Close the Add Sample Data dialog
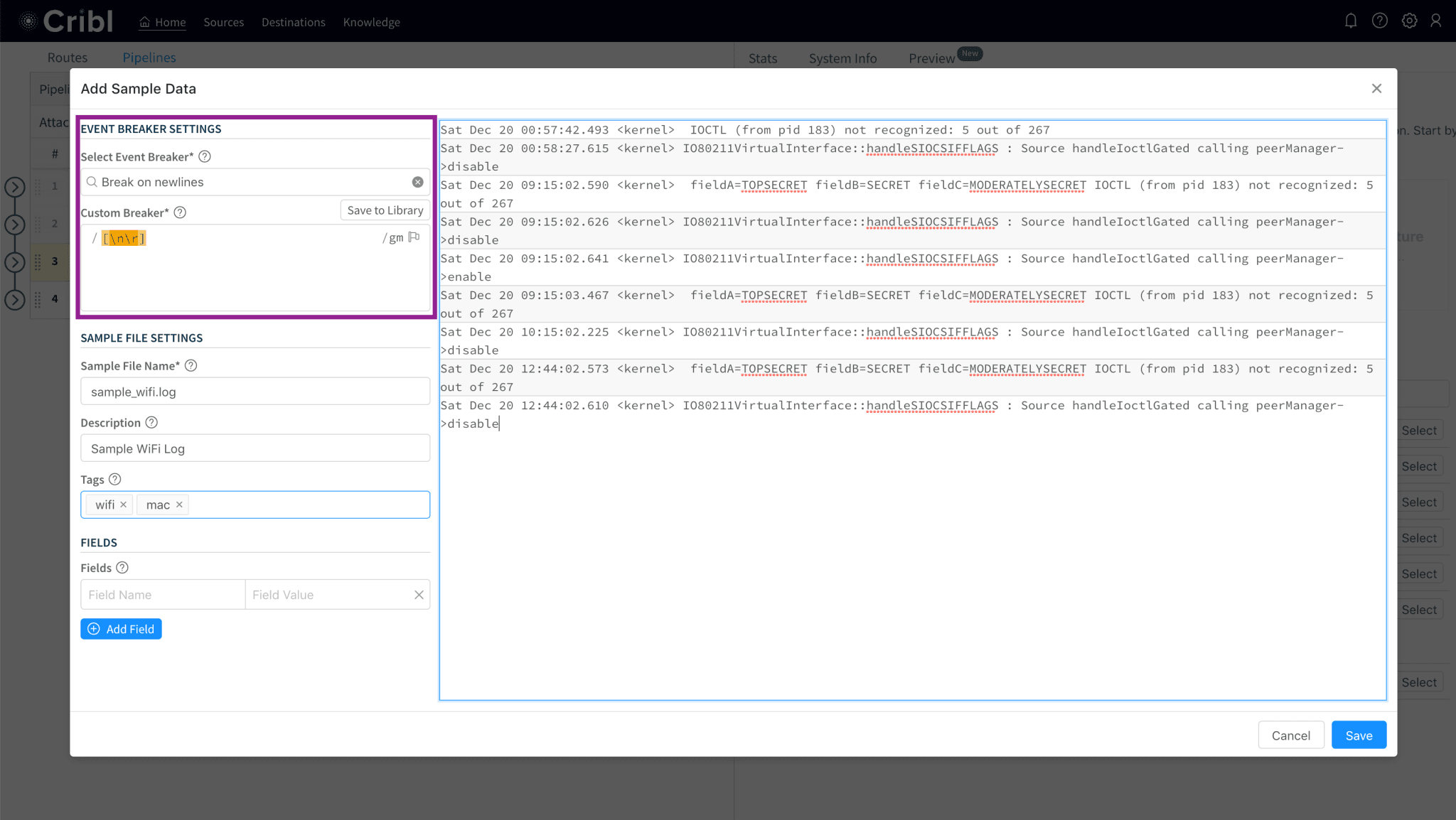The height and width of the screenshot is (820, 1456). 1376,88
